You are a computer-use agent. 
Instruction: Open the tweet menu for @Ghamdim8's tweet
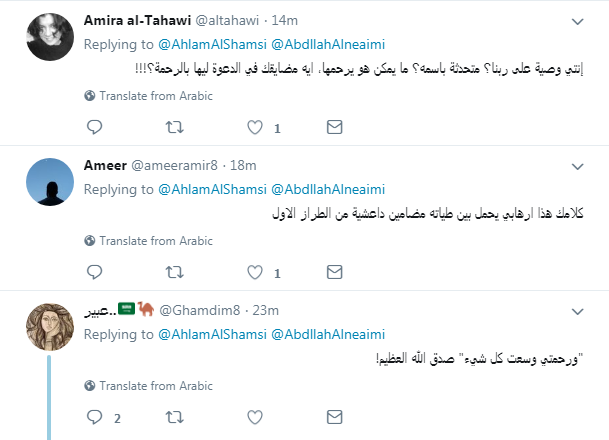[x=577, y=309]
